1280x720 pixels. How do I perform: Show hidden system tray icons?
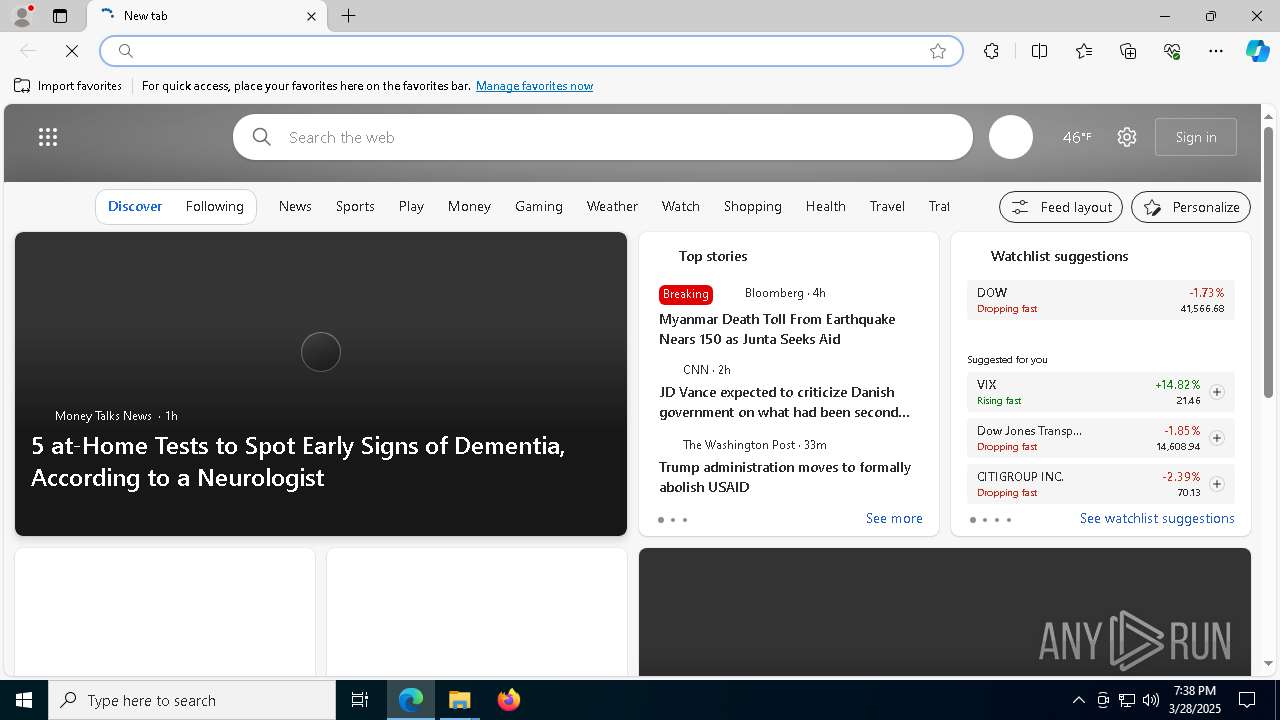point(1078,700)
